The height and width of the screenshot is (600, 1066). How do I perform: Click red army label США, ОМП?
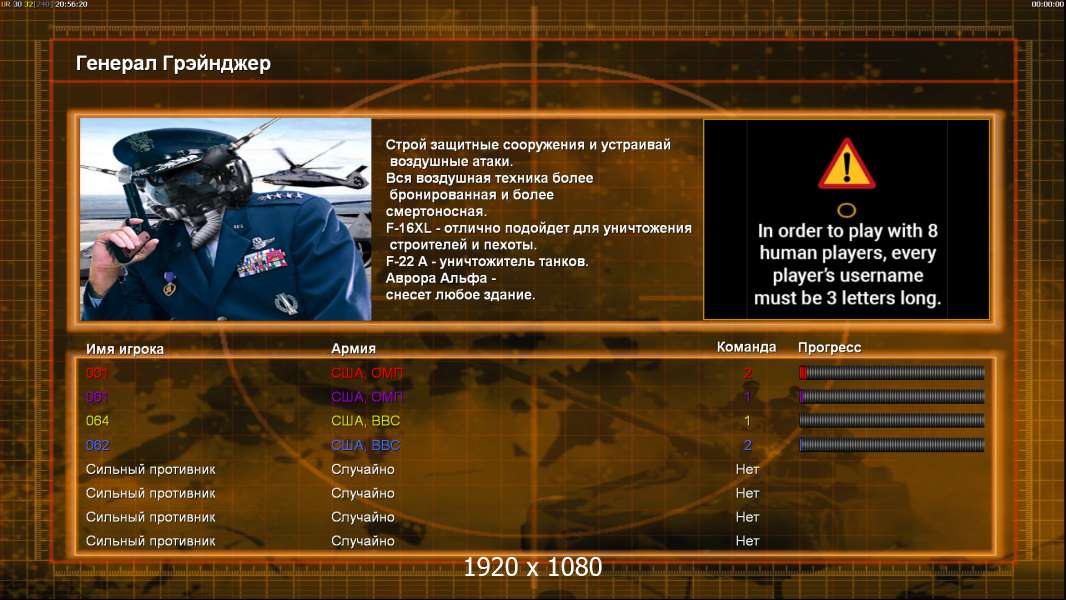pos(367,372)
